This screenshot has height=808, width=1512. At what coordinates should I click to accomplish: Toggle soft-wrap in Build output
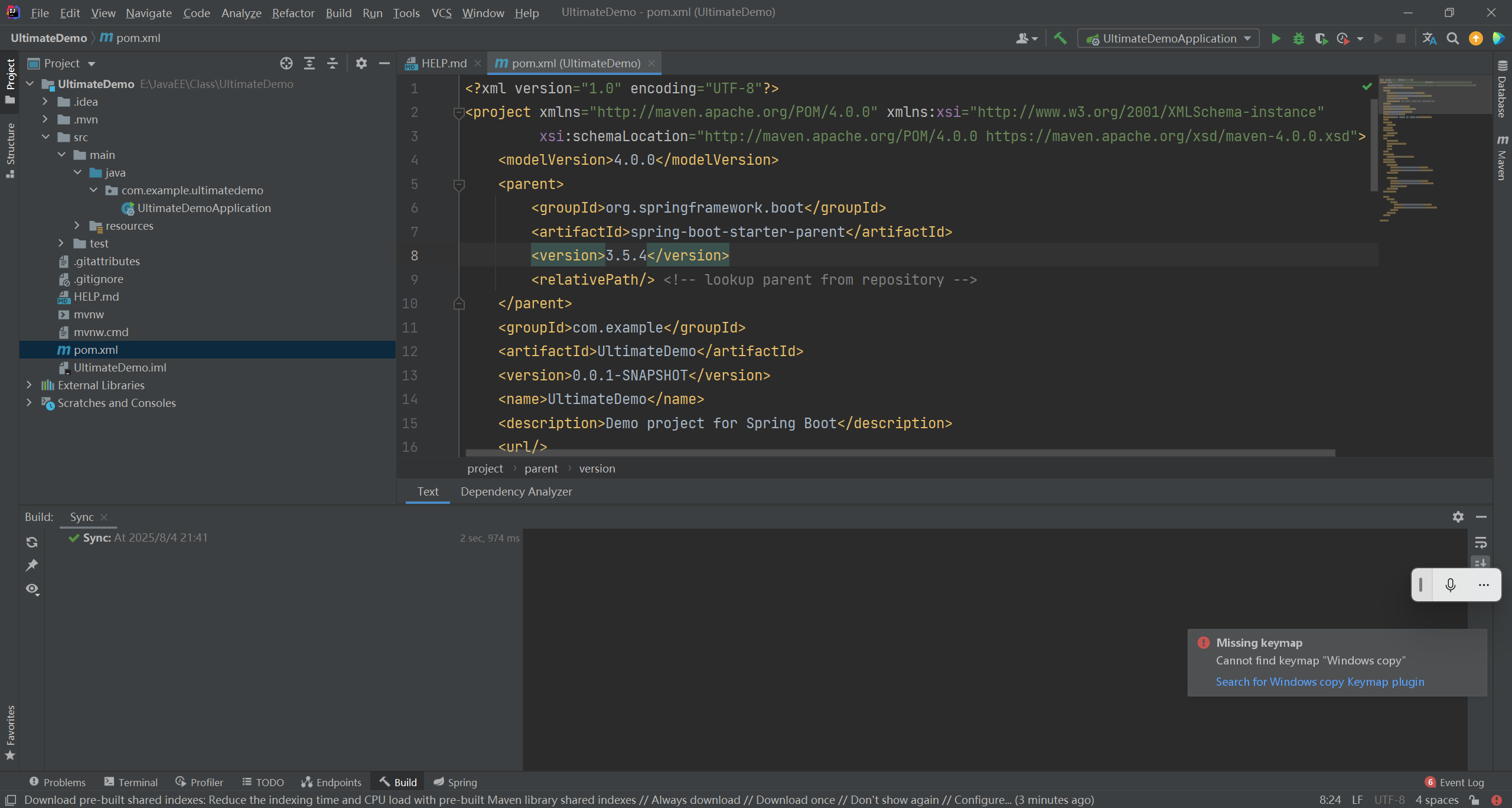[1481, 543]
